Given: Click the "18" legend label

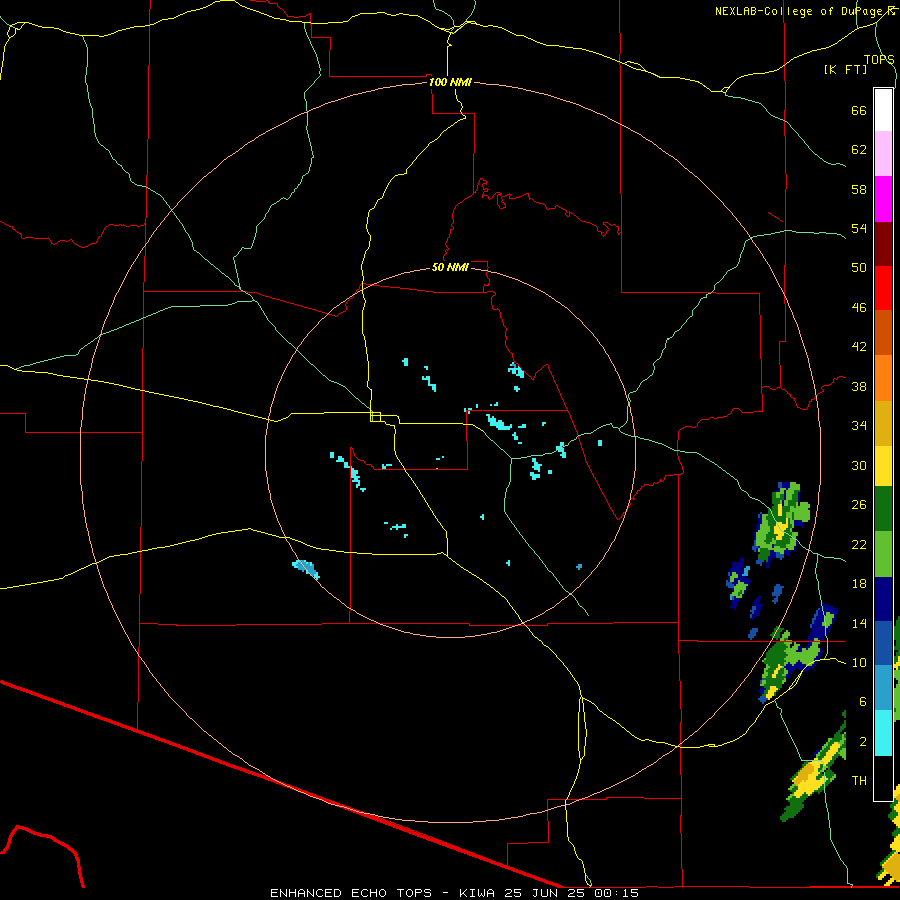Looking at the screenshot, I should click(859, 584).
